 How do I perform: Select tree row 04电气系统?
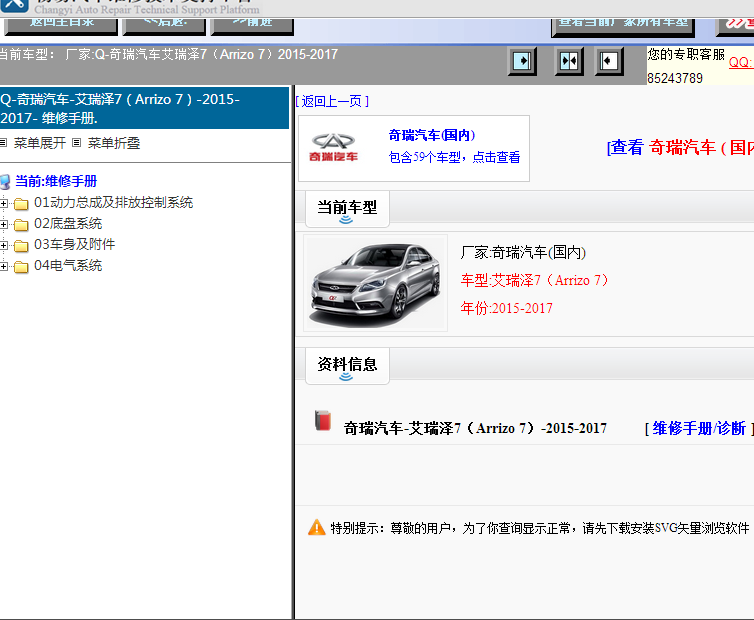coord(68,266)
